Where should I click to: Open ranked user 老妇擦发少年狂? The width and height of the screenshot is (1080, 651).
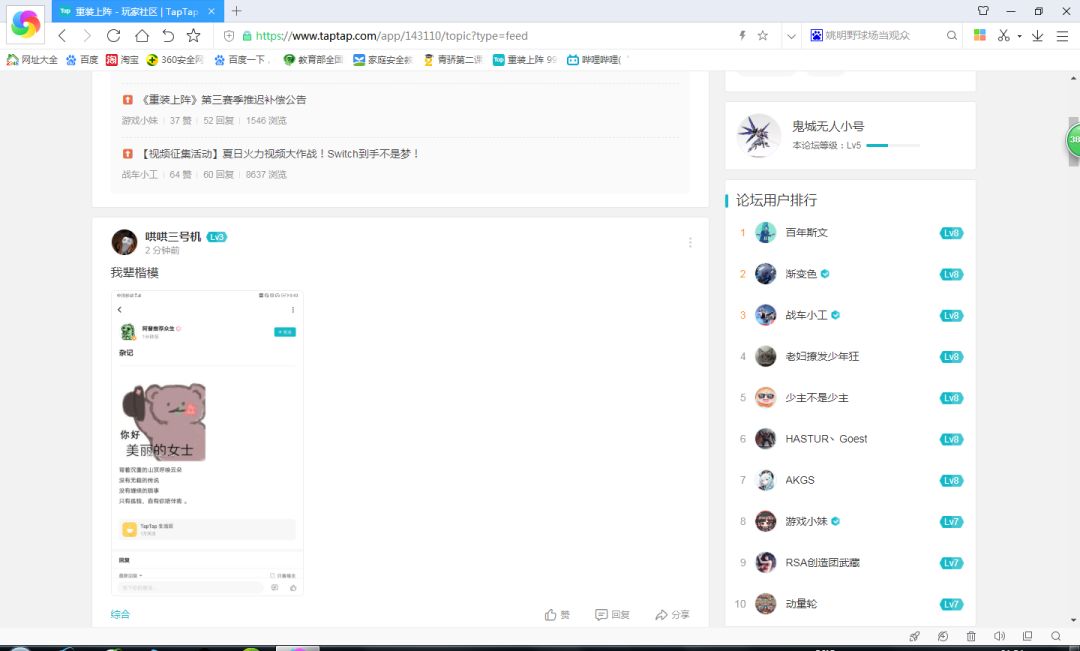click(822, 357)
